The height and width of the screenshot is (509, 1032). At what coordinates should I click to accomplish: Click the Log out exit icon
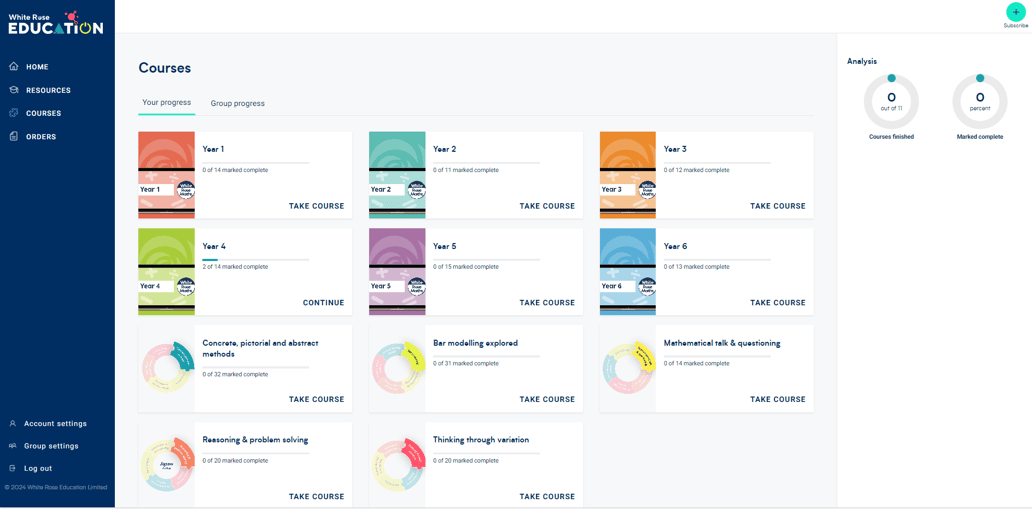click(x=13, y=468)
